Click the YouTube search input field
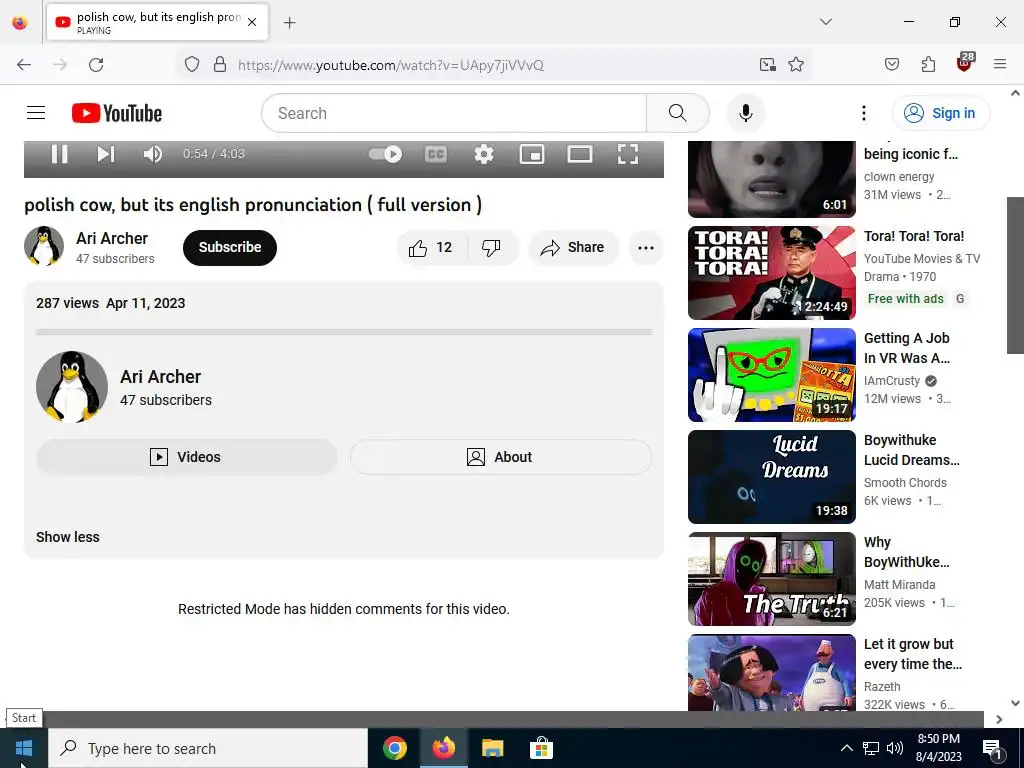Viewport: 1024px width, 768px height. 454,113
